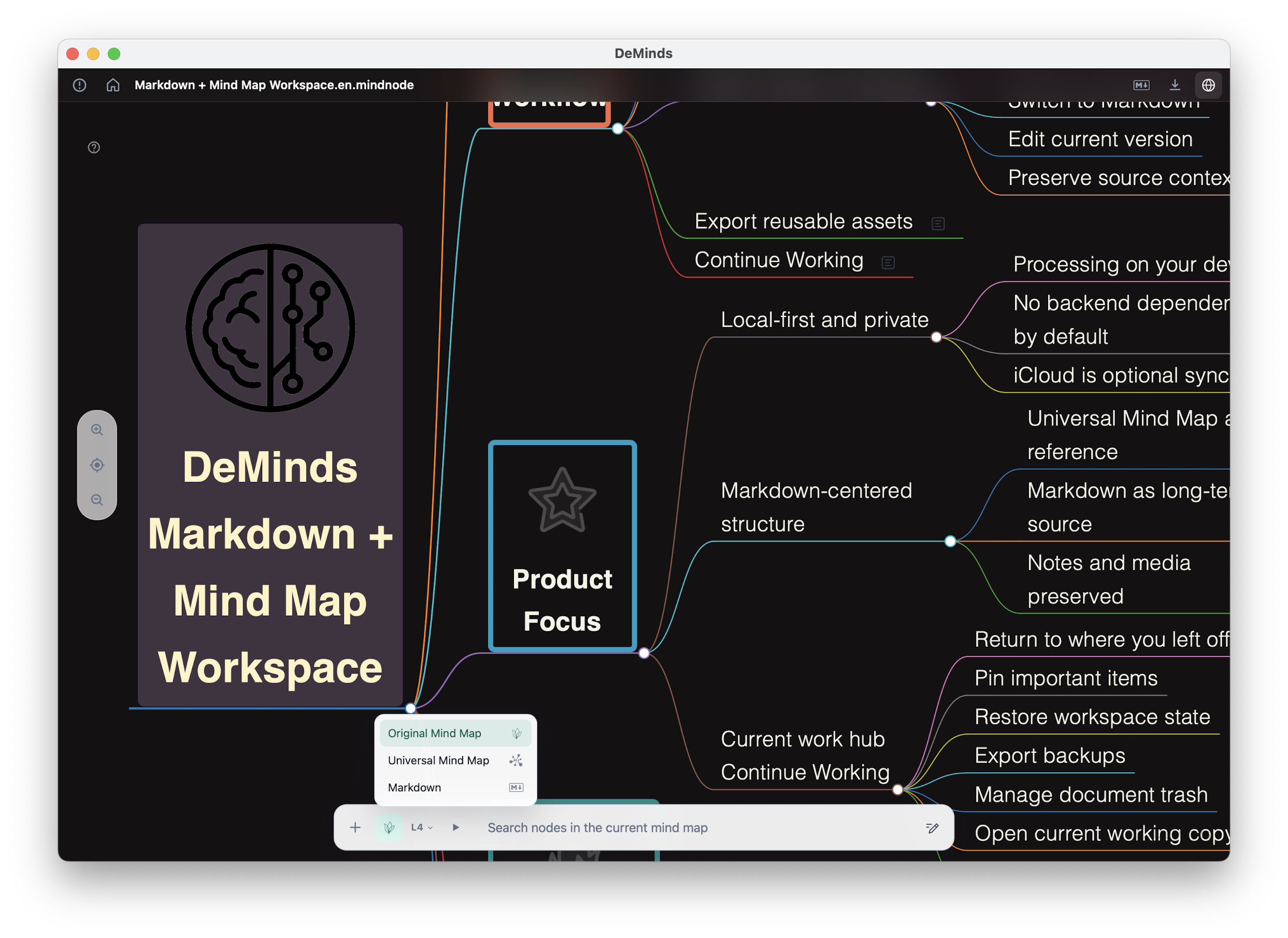Select Local-first and private node
Viewport: 1288px width, 938px height.
tap(825, 320)
